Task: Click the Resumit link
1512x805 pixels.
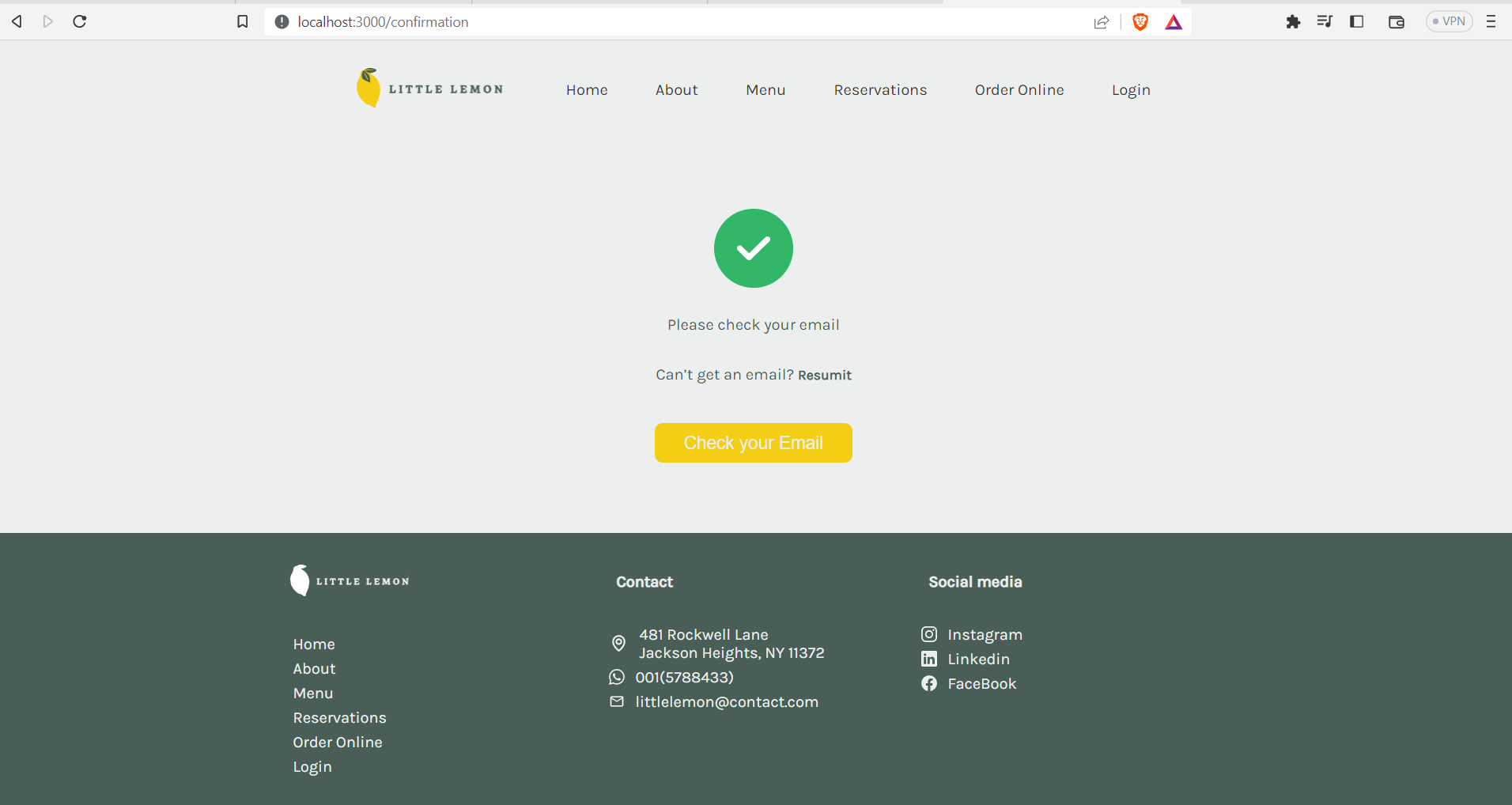Action: [824, 376]
